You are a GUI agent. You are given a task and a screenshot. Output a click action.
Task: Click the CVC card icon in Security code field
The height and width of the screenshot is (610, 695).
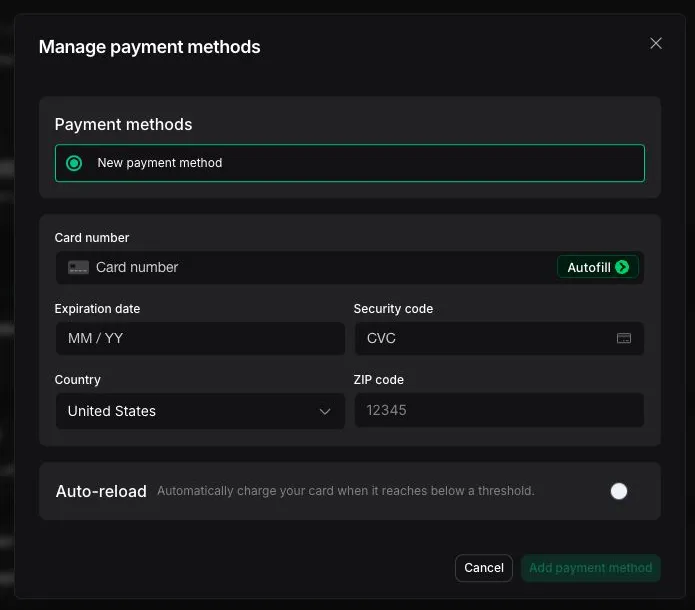tap(624, 338)
